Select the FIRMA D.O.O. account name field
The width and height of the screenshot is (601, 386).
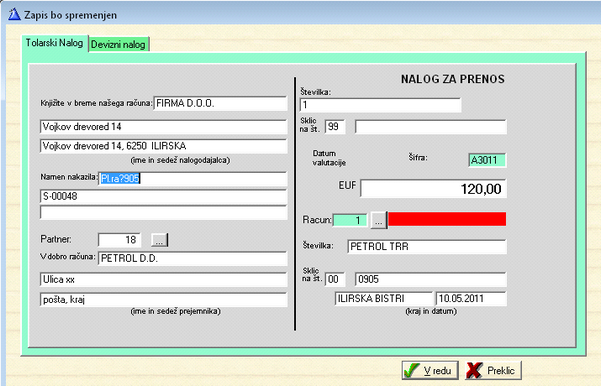(x=220, y=103)
